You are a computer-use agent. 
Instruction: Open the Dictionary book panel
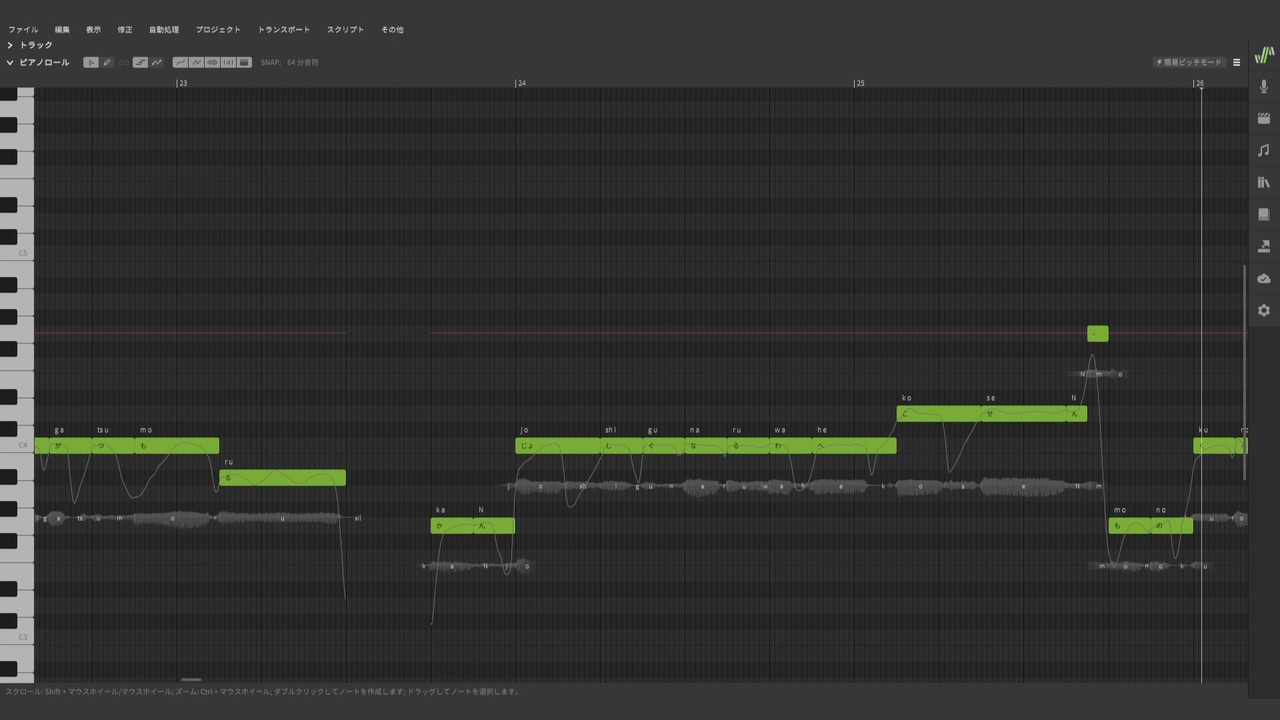(x=1264, y=214)
